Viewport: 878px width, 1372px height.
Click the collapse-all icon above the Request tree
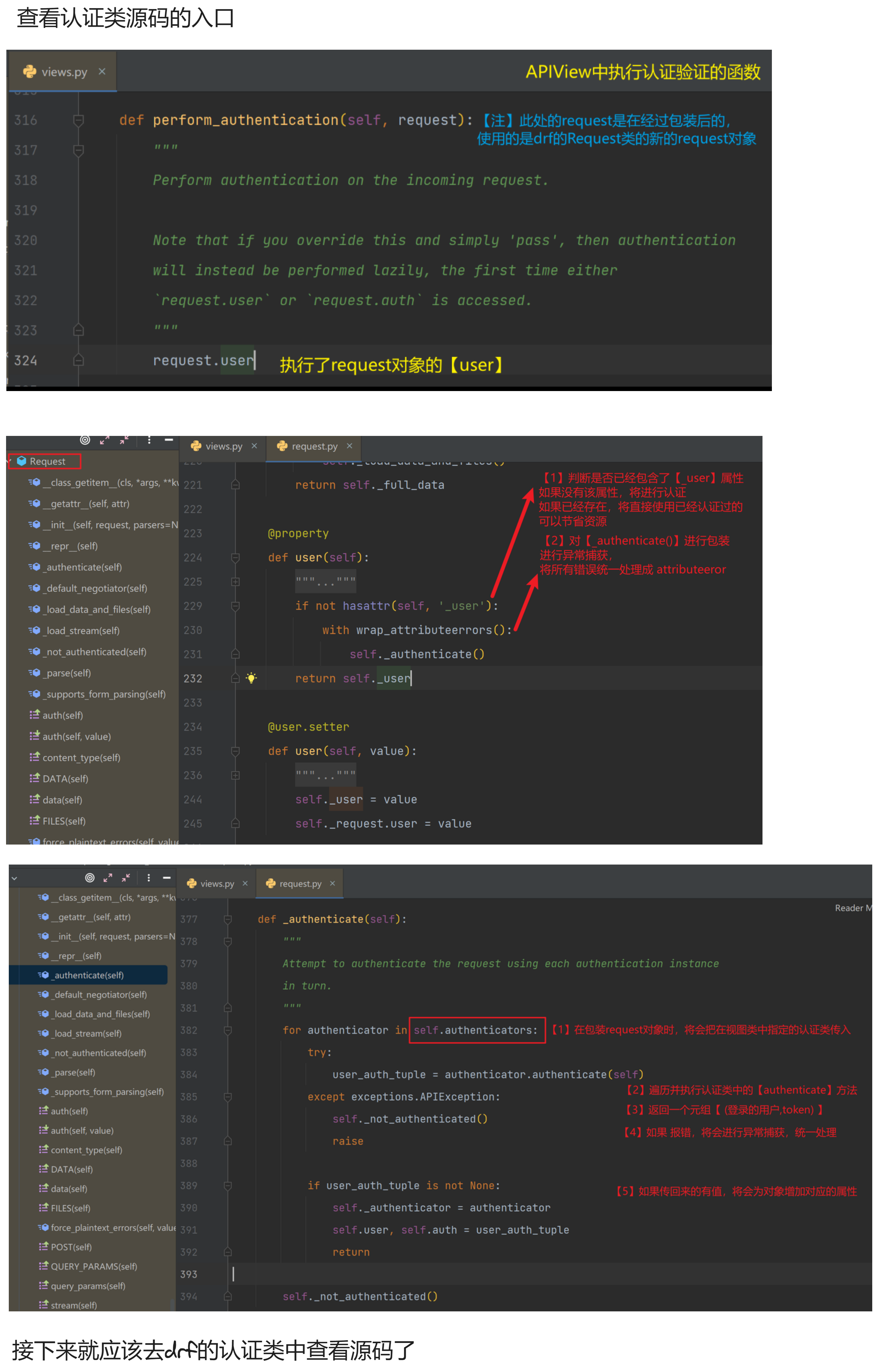(x=124, y=440)
